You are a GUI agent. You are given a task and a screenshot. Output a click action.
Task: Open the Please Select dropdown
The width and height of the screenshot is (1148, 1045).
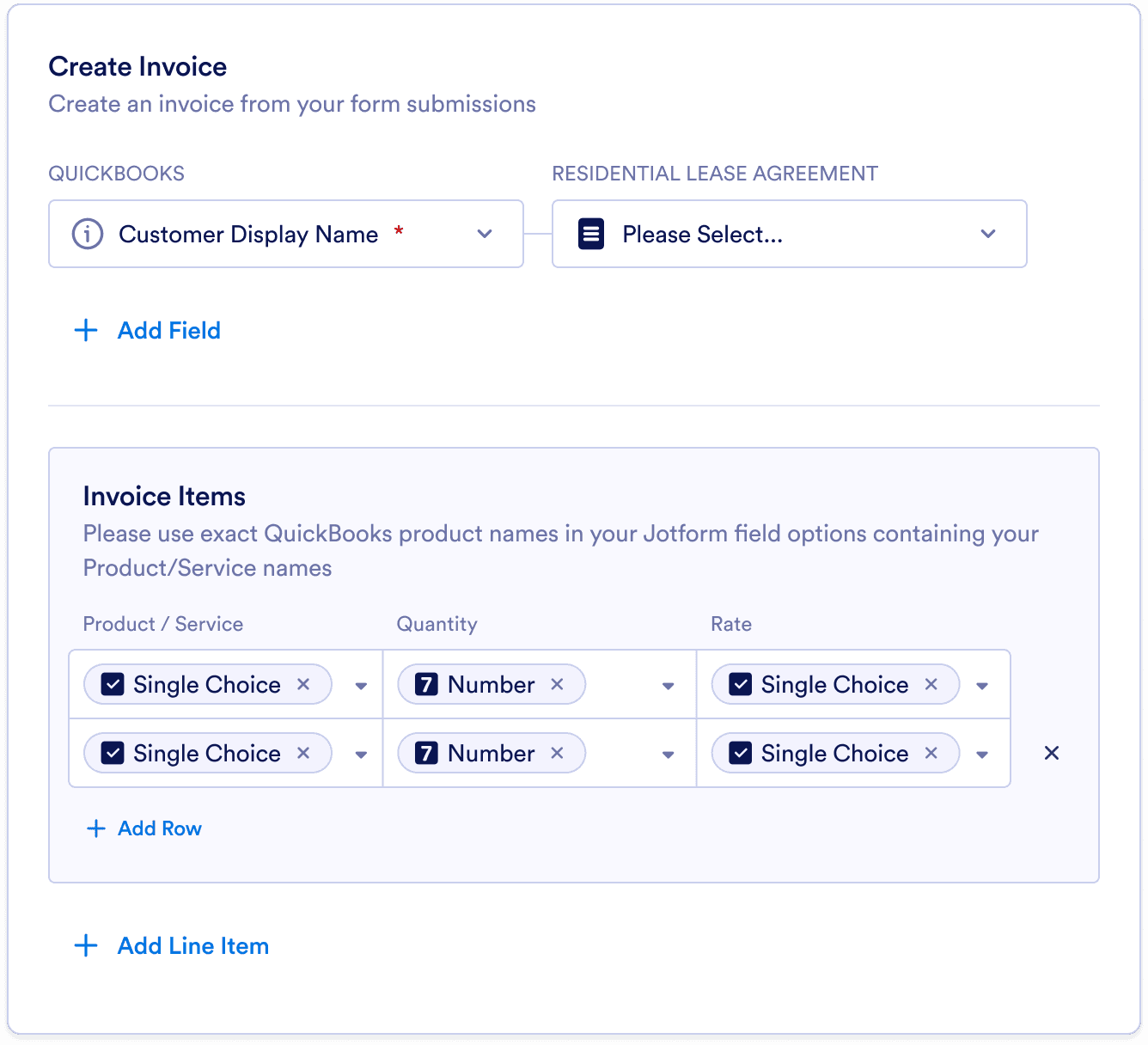pyautogui.click(x=987, y=234)
